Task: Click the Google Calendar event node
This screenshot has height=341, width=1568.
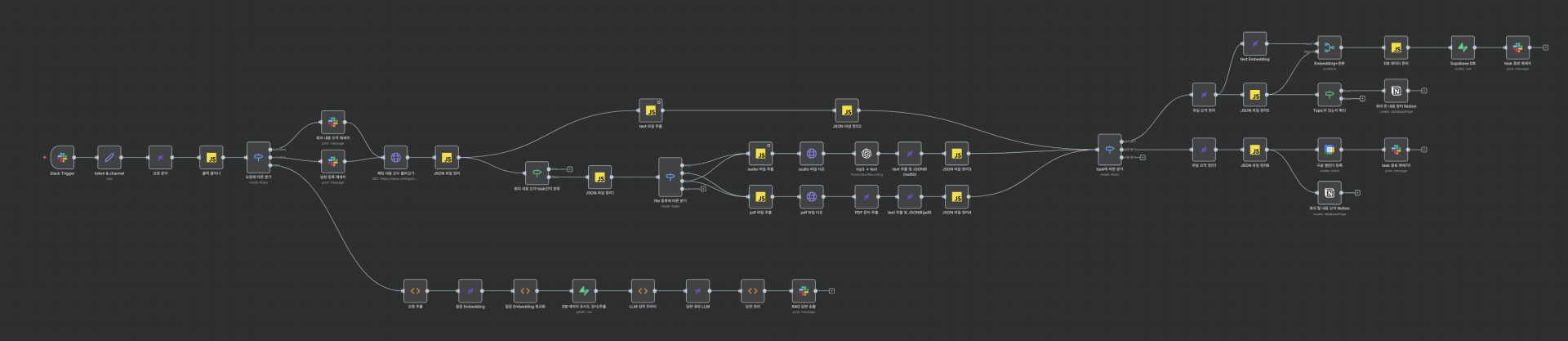Action: coord(1330,150)
